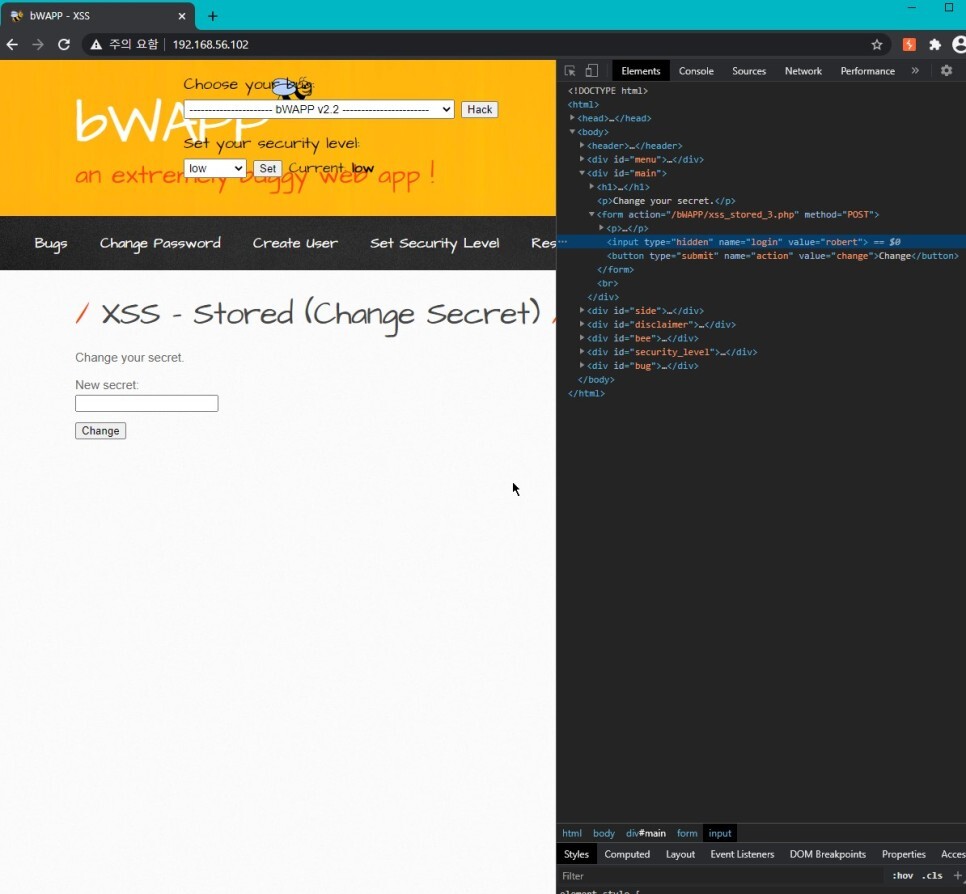Collapse the body element node
Image resolution: width=966 pixels, height=894 pixels.
click(572, 132)
